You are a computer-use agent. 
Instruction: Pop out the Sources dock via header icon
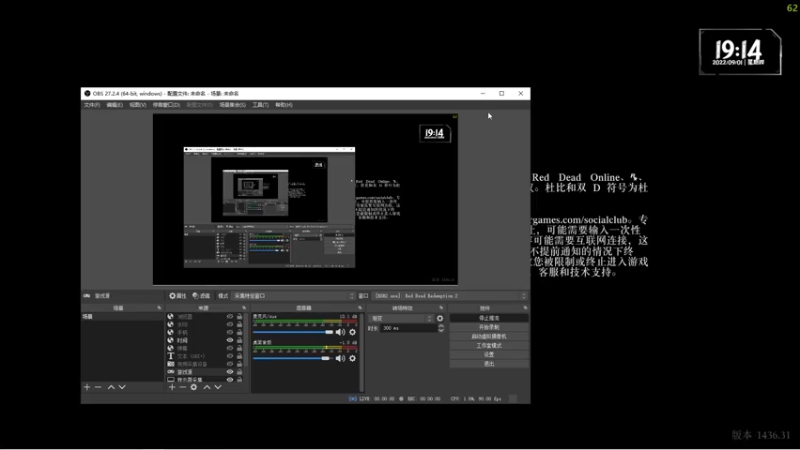click(244, 308)
